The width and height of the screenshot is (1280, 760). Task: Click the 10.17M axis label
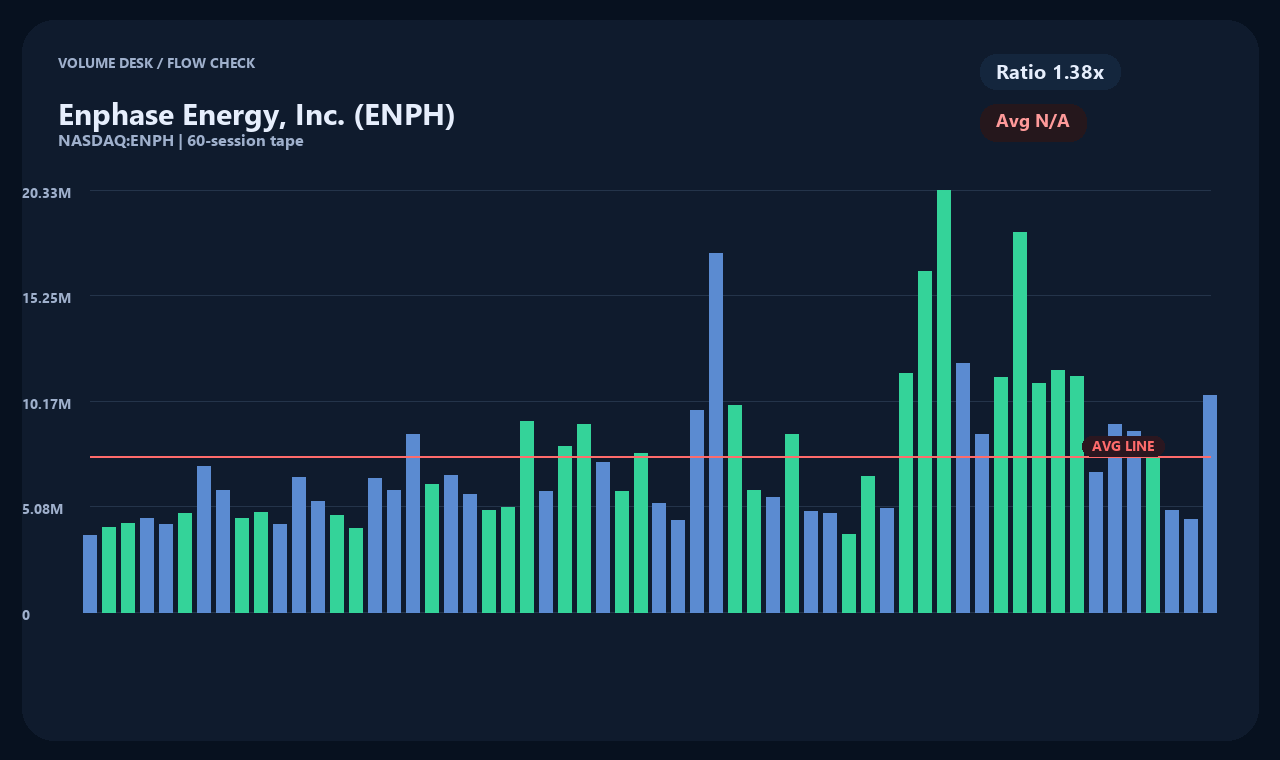tap(46, 404)
